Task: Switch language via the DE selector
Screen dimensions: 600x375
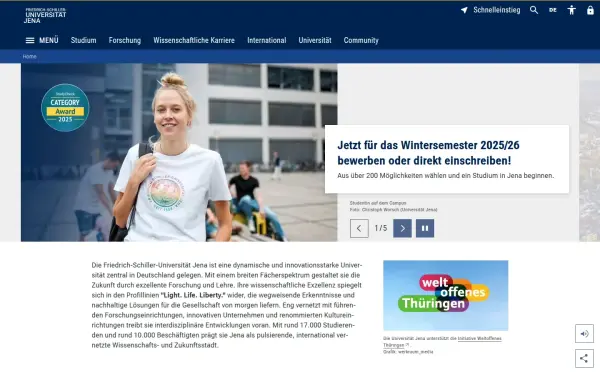Action: (553, 10)
